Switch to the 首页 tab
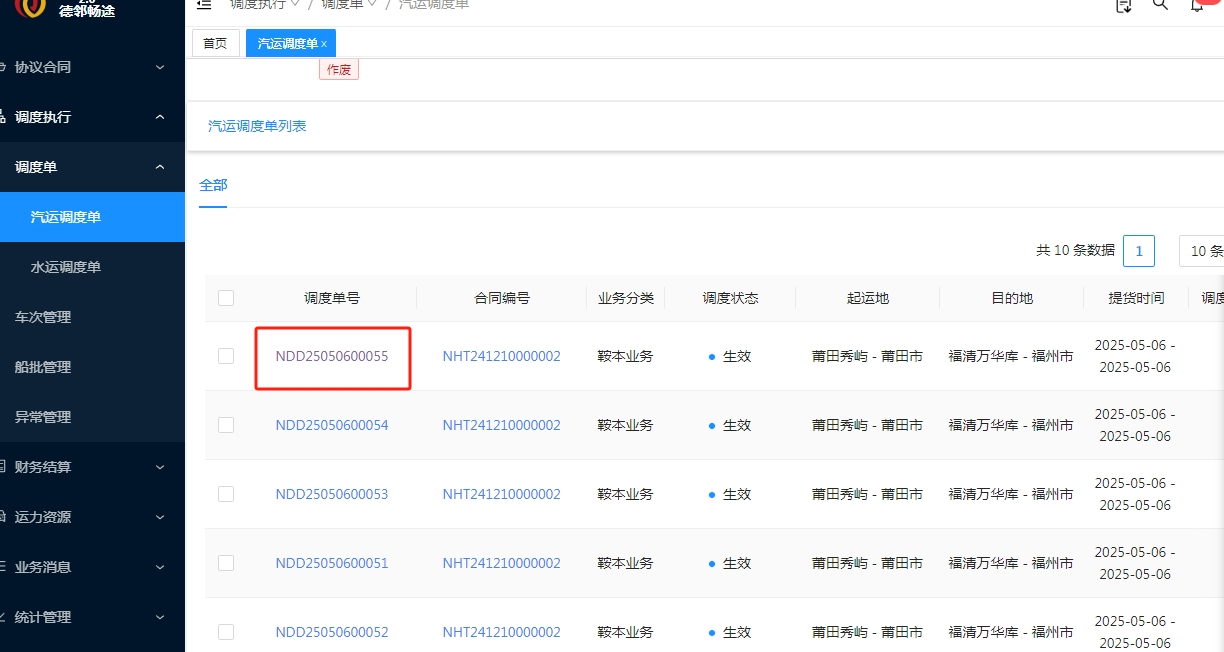This screenshot has width=1224, height=652. (x=215, y=43)
